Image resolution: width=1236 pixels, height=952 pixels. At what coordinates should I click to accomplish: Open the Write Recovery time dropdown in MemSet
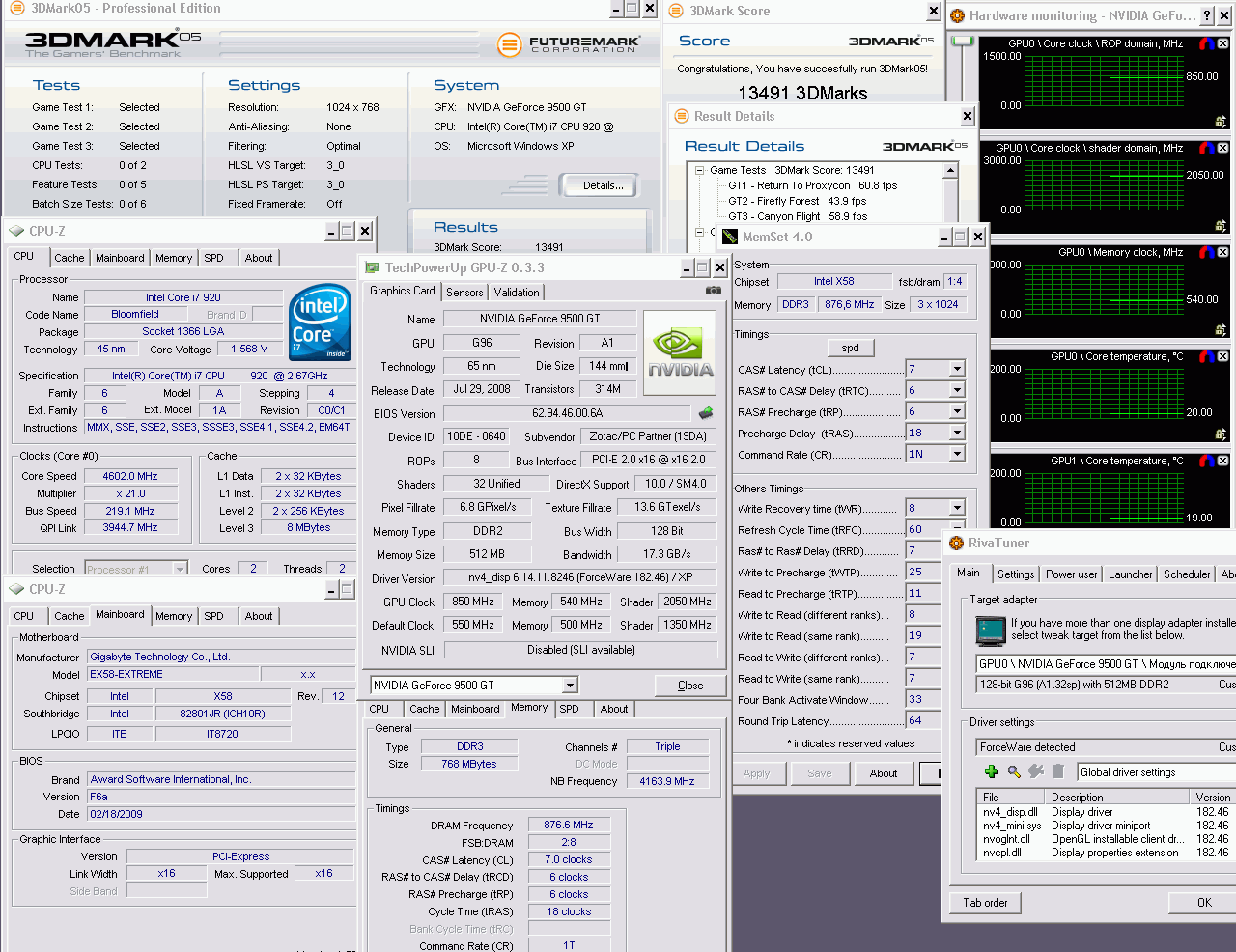coord(957,508)
